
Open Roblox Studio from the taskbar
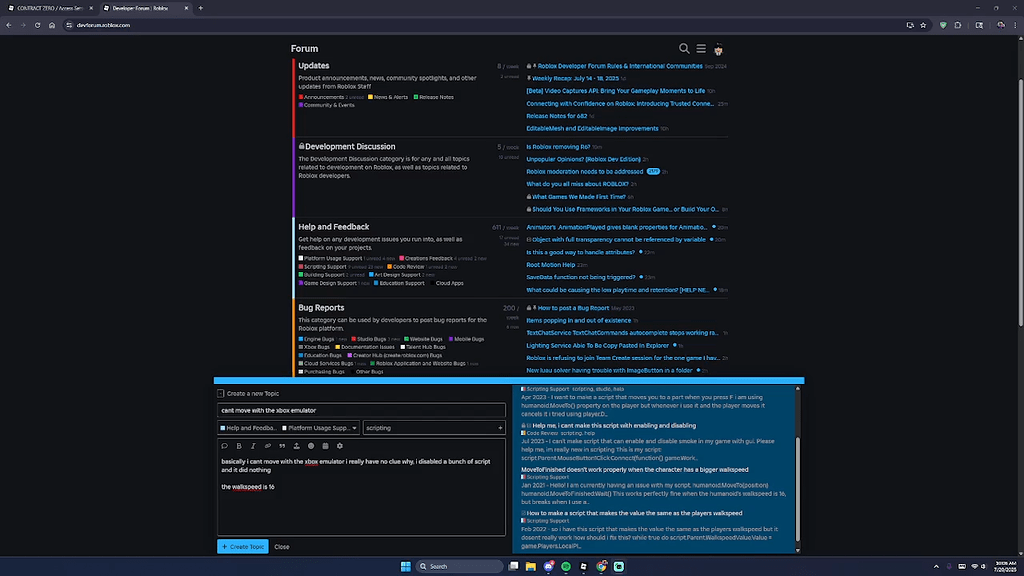584,566
